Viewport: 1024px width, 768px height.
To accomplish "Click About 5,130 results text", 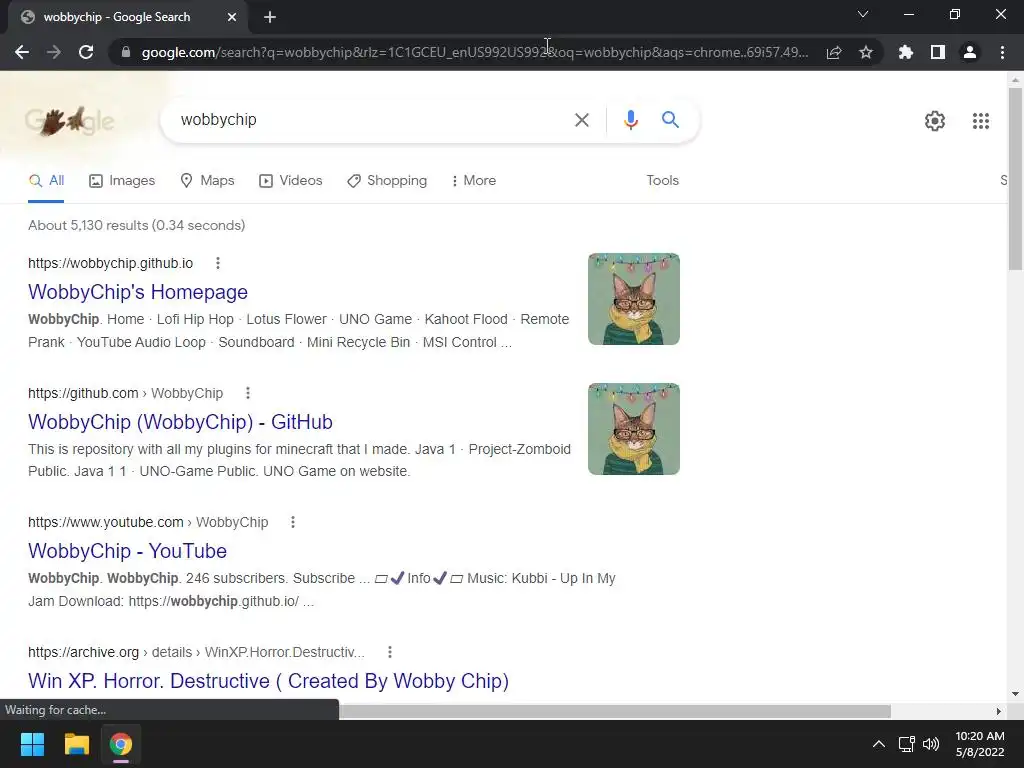I will [x=136, y=225].
